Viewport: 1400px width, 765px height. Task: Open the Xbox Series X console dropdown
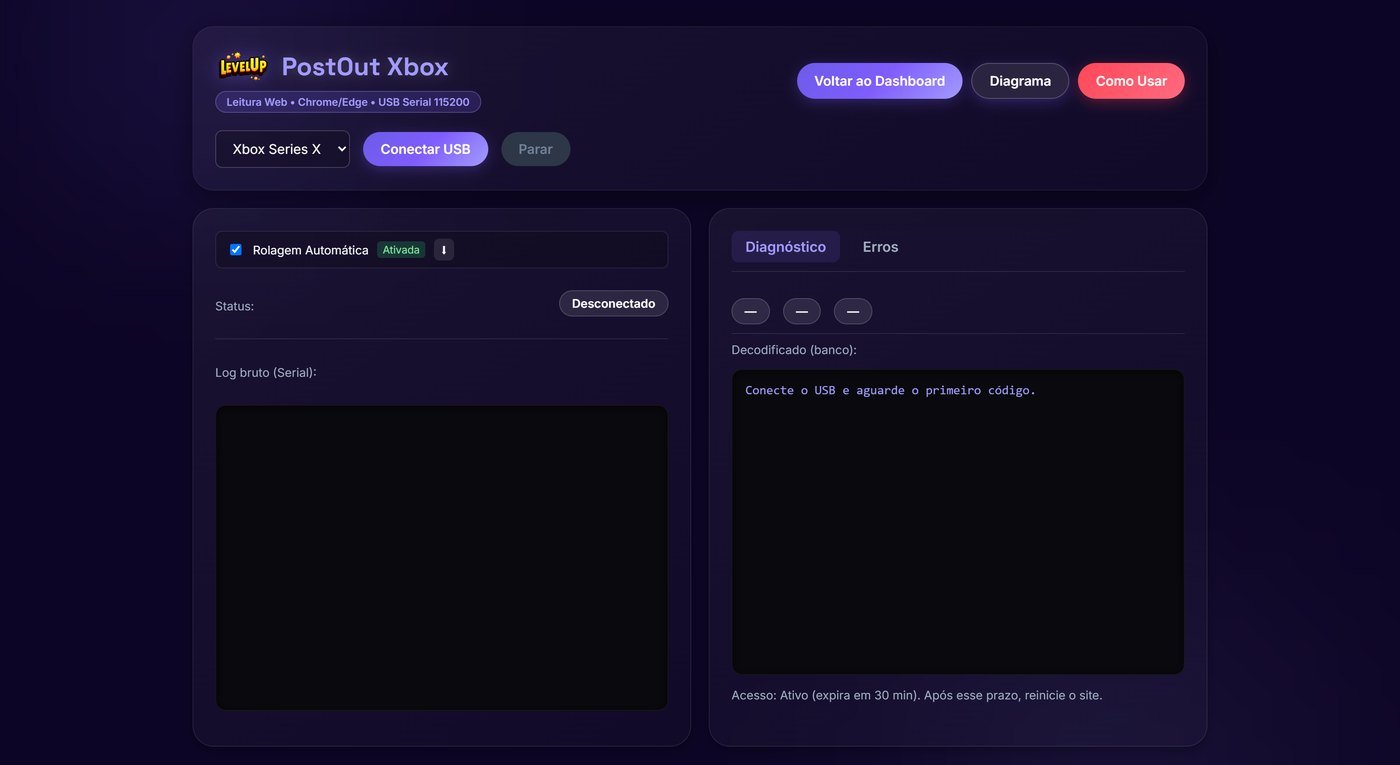coord(282,149)
